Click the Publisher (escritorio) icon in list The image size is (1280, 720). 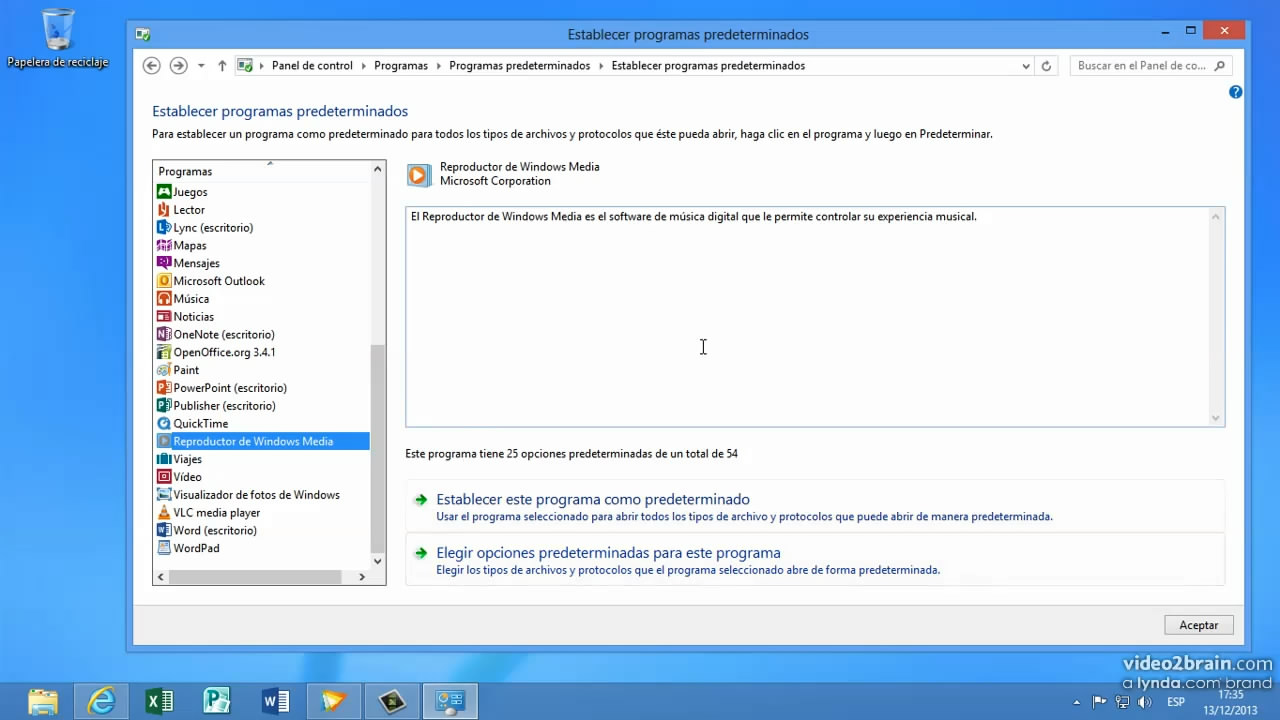coord(165,406)
